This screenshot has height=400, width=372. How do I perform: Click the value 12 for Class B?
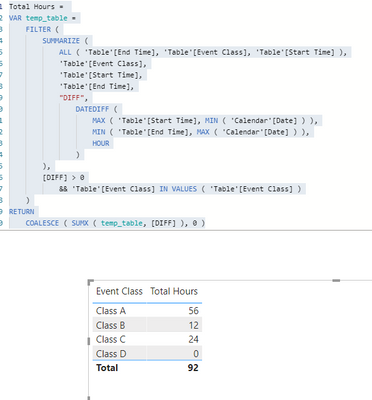pos(193,325)
